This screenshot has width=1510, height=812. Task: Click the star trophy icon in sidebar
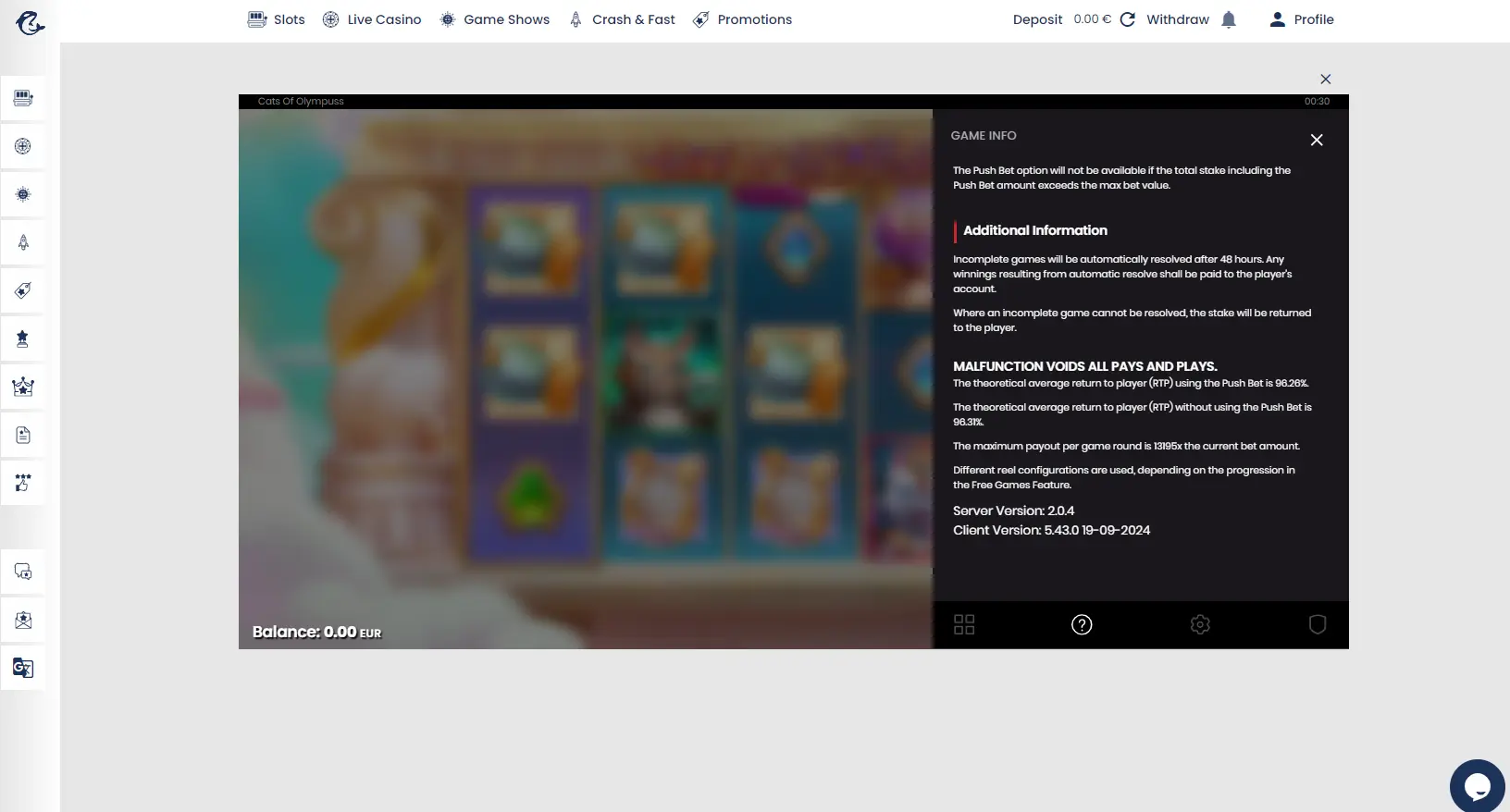click(x=23, y=338)
